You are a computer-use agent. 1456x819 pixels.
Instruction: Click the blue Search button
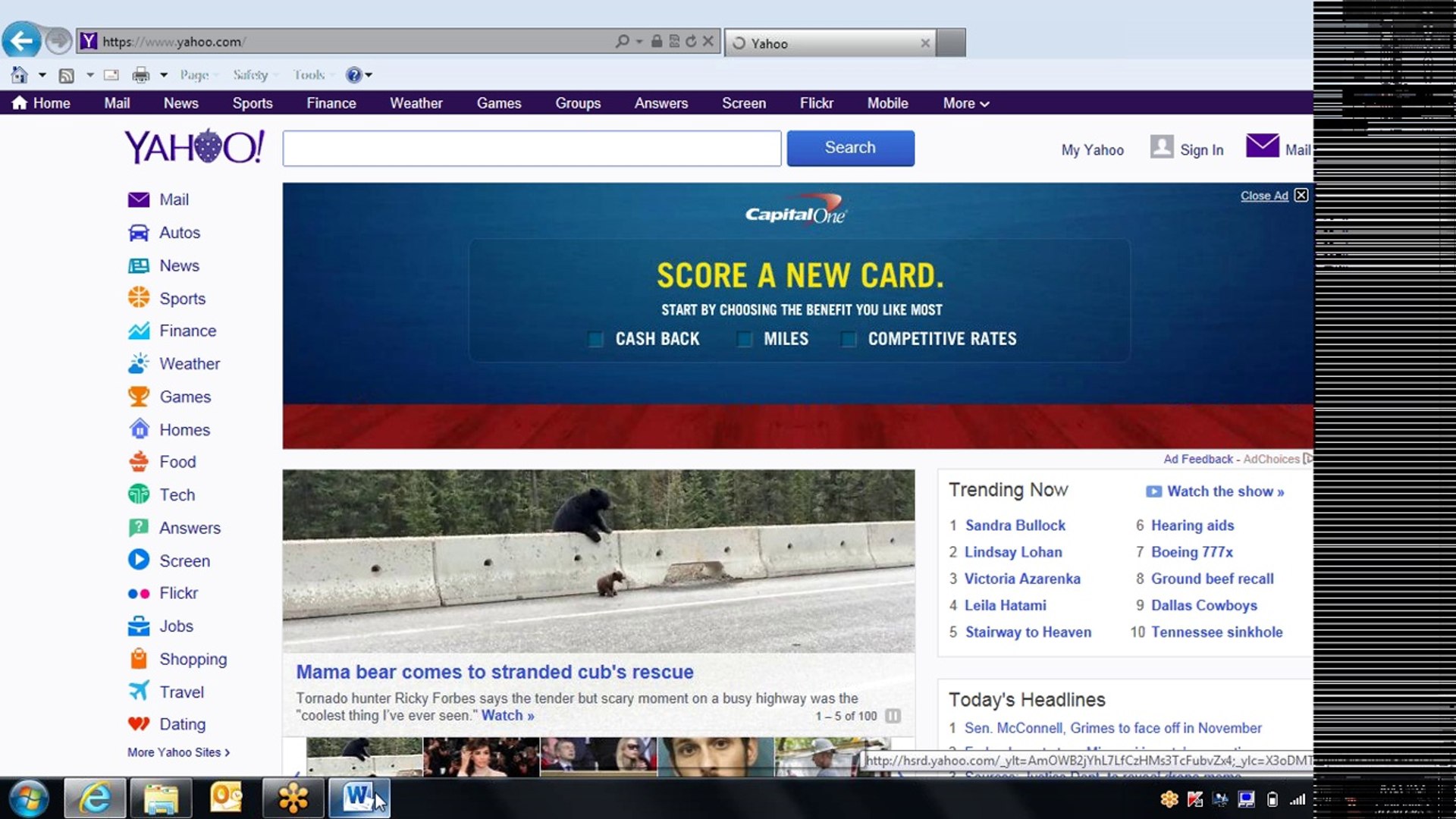tap(850, 148)
